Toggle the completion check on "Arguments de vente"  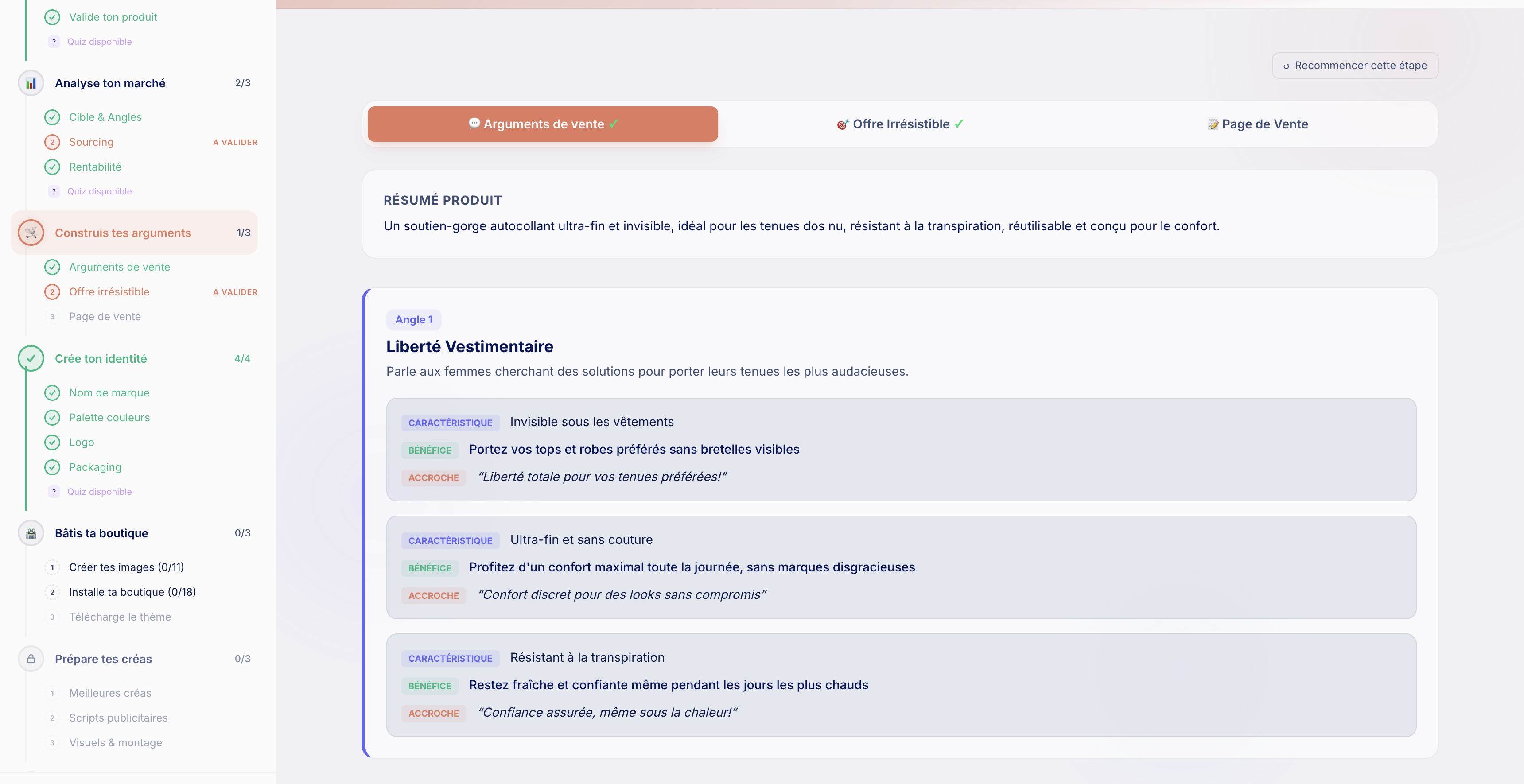53,267
